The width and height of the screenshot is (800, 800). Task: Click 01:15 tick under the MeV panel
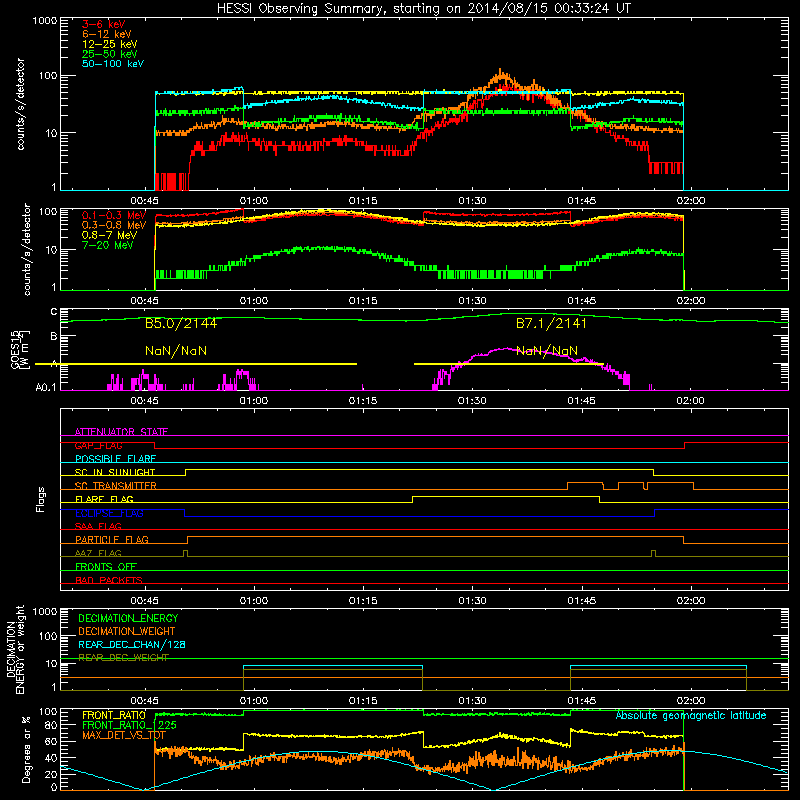tap(363, 301)
